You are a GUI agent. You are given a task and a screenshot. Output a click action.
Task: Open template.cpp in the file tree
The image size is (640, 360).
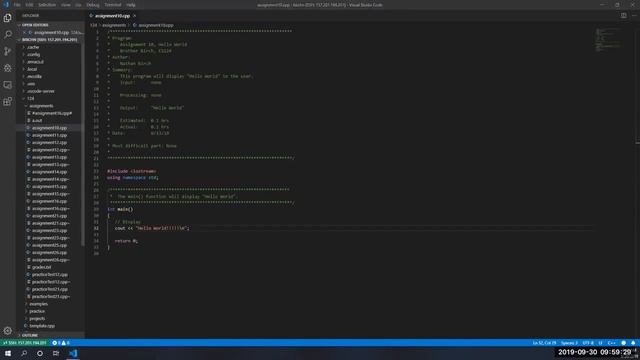[x=42, y=326]
